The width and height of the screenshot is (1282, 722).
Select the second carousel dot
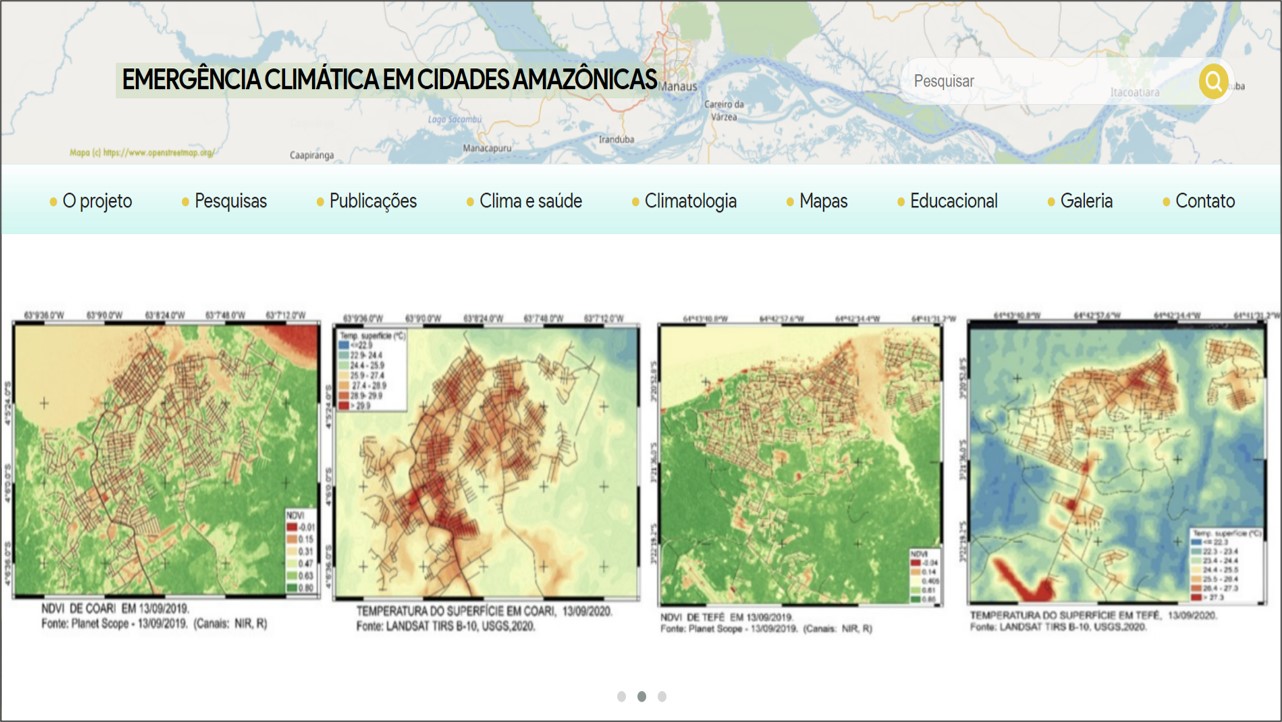642,696
